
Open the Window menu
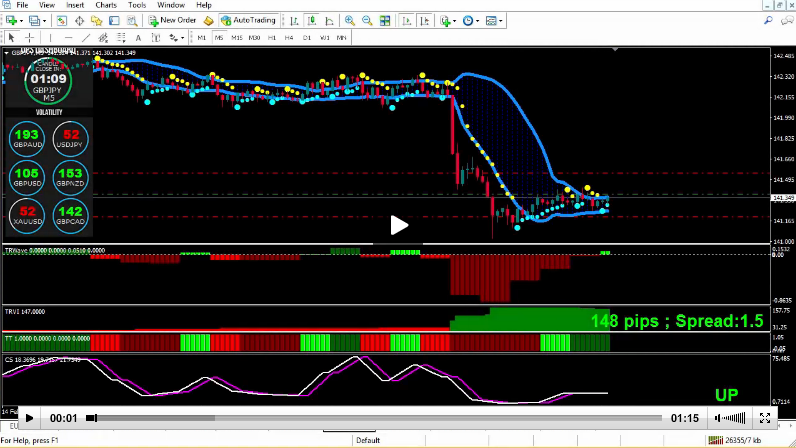click(x=171, y=5)
